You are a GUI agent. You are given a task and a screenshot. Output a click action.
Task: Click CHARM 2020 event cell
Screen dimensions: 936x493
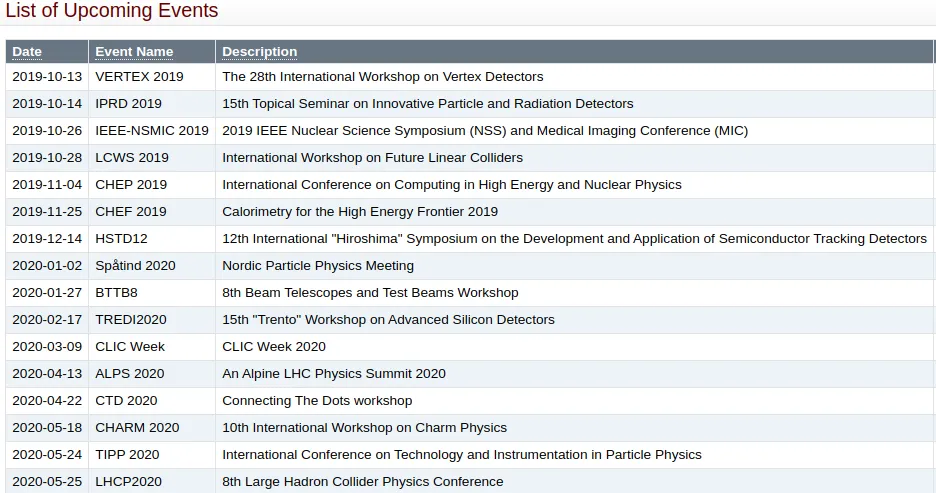point(137,427)
